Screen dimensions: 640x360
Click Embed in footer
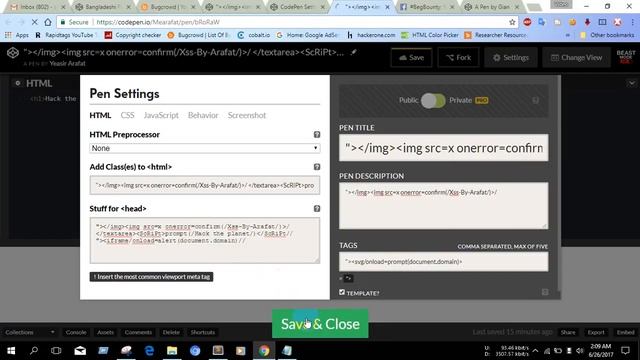pos(625,332)
